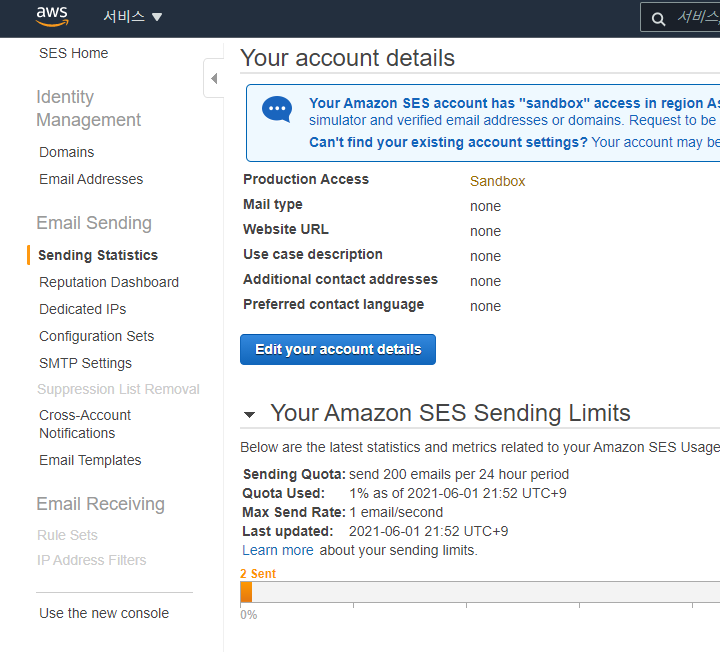The image size is (720, 652).
Task: Click Edit your account details button
Action: pos(338,349)
